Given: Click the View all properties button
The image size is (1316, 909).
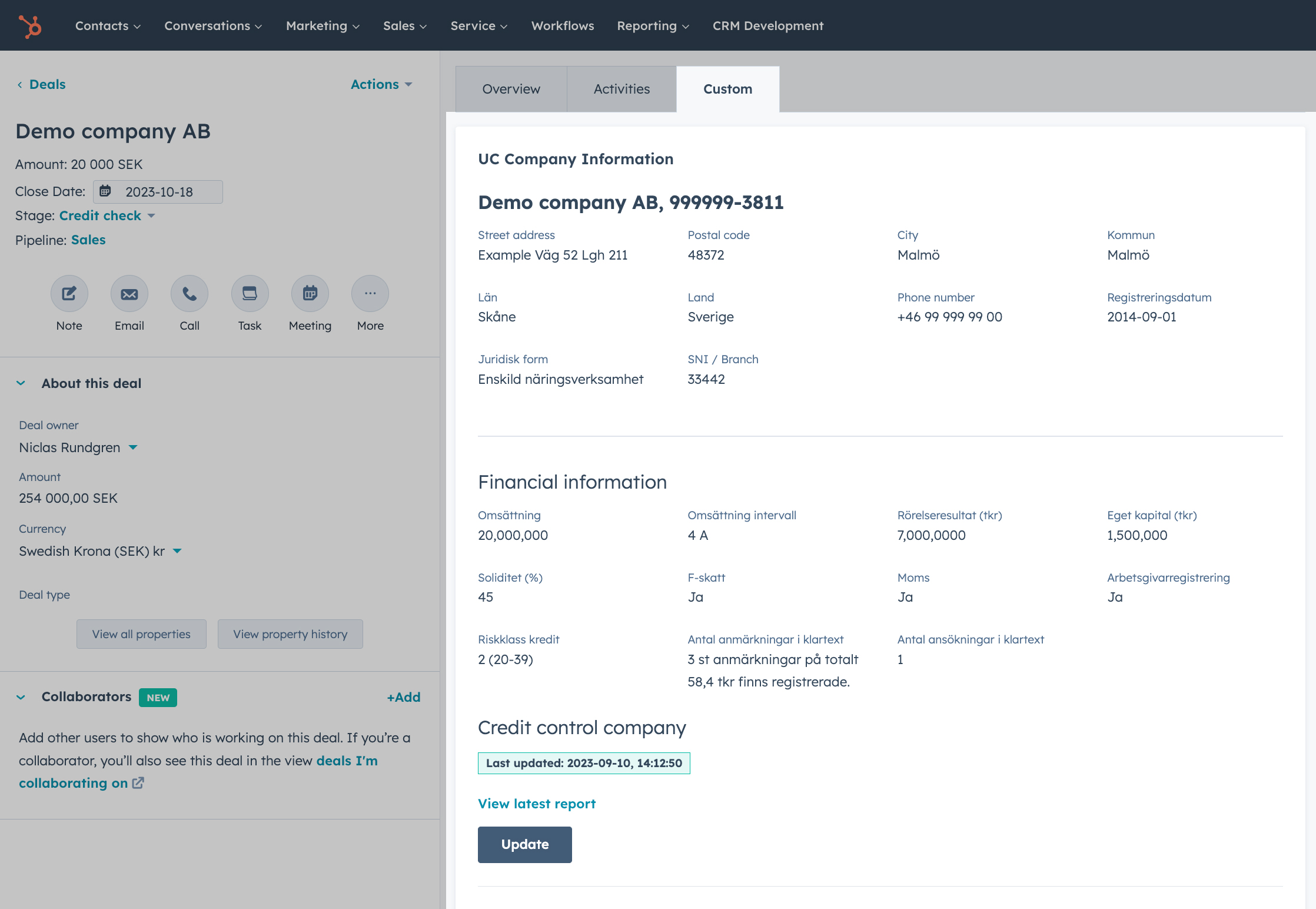Looking at the screenshot, I should coord(141,634).
